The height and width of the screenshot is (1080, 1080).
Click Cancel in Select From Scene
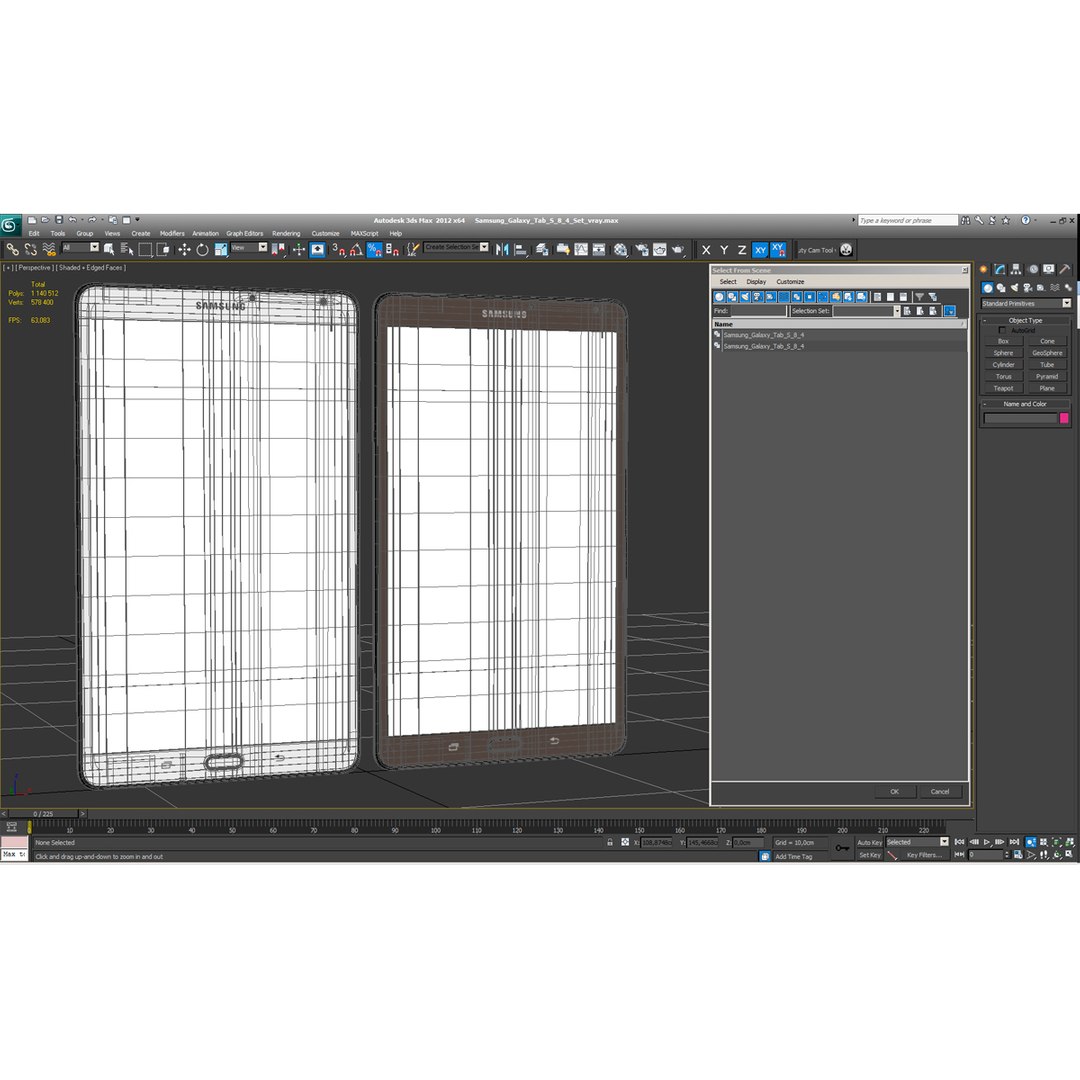pos(940,791)
